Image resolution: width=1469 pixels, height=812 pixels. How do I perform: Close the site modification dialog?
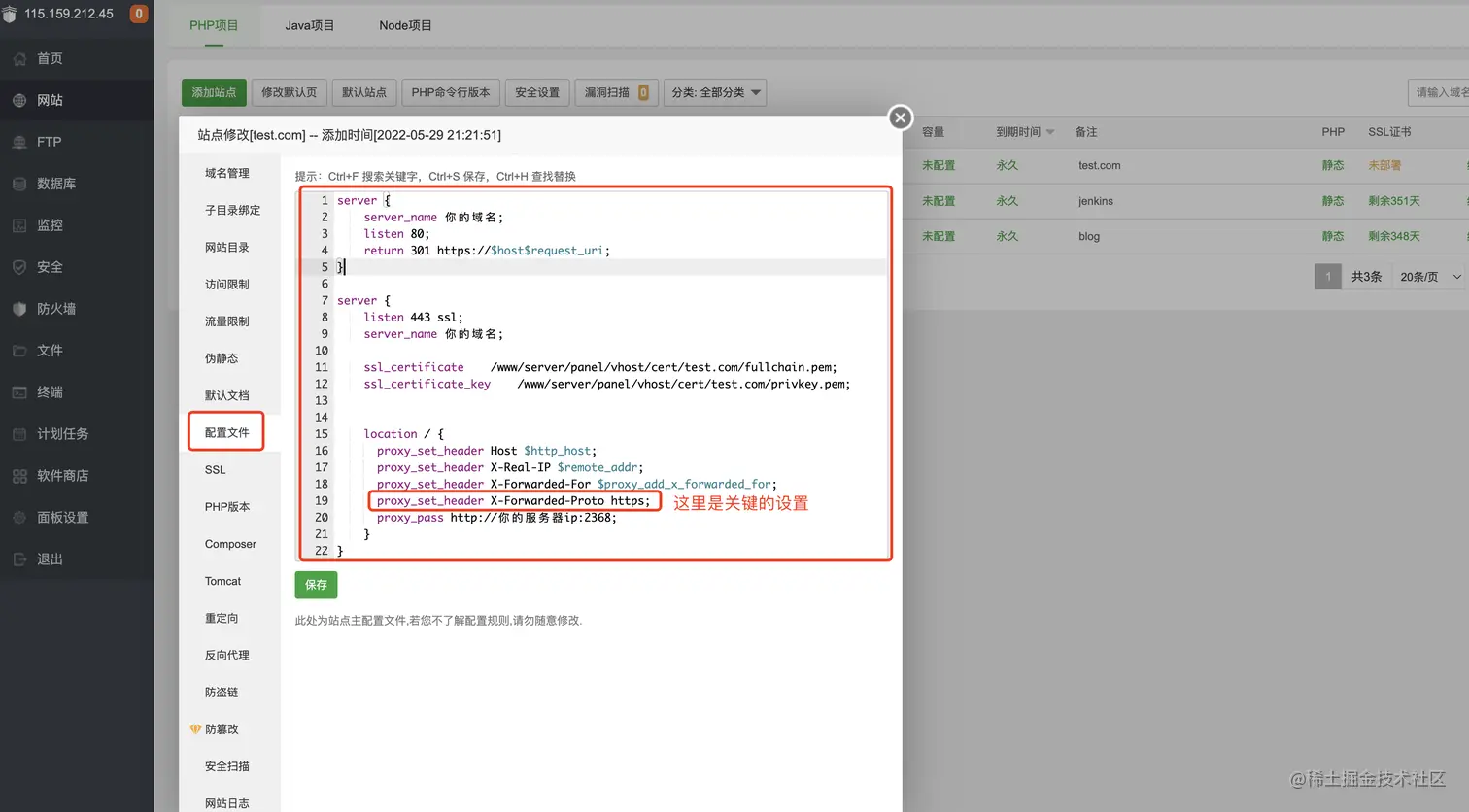[901, 118]
